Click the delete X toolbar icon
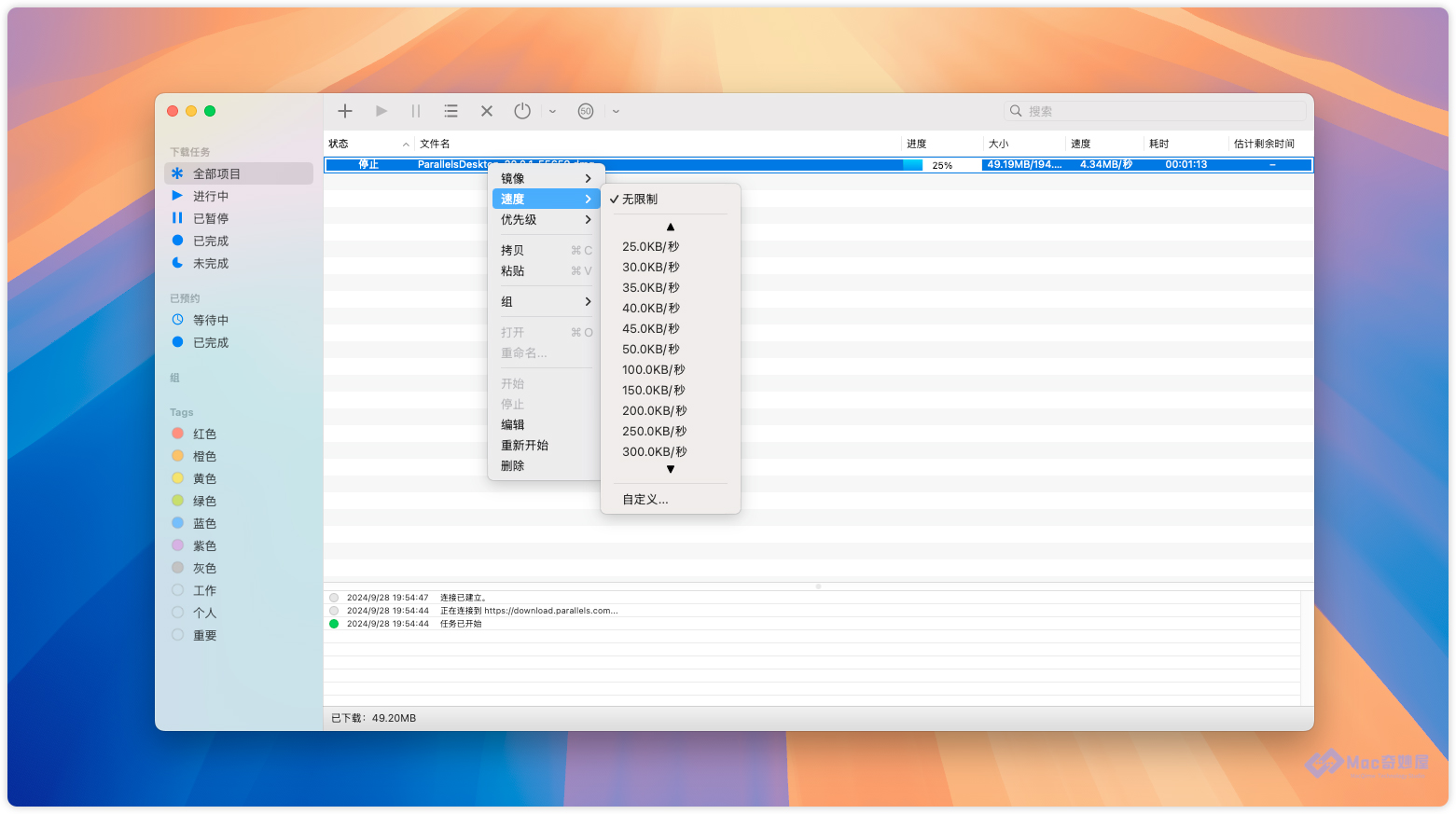This screenshot has width=1456, height=814. coord(487,111)
